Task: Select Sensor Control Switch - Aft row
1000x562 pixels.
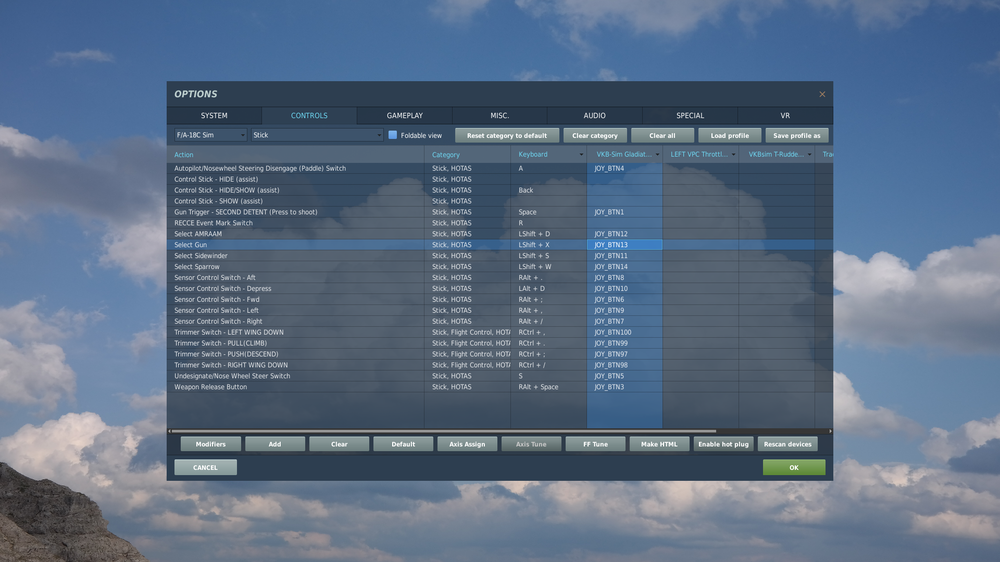Action: point(500,277)
